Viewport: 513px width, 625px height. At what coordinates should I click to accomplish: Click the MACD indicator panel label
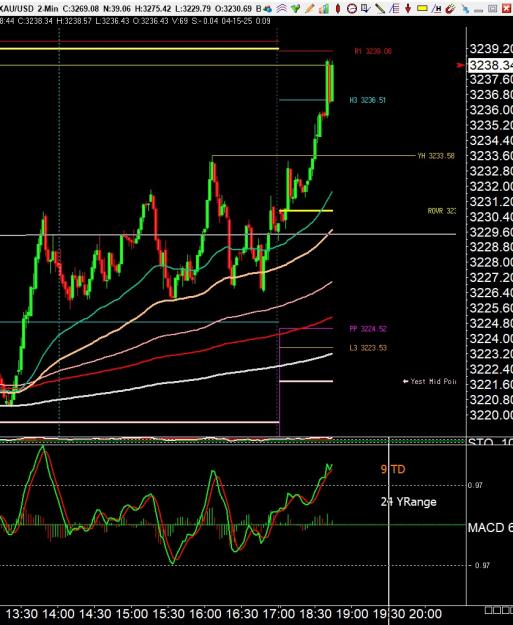coord(490,528)
